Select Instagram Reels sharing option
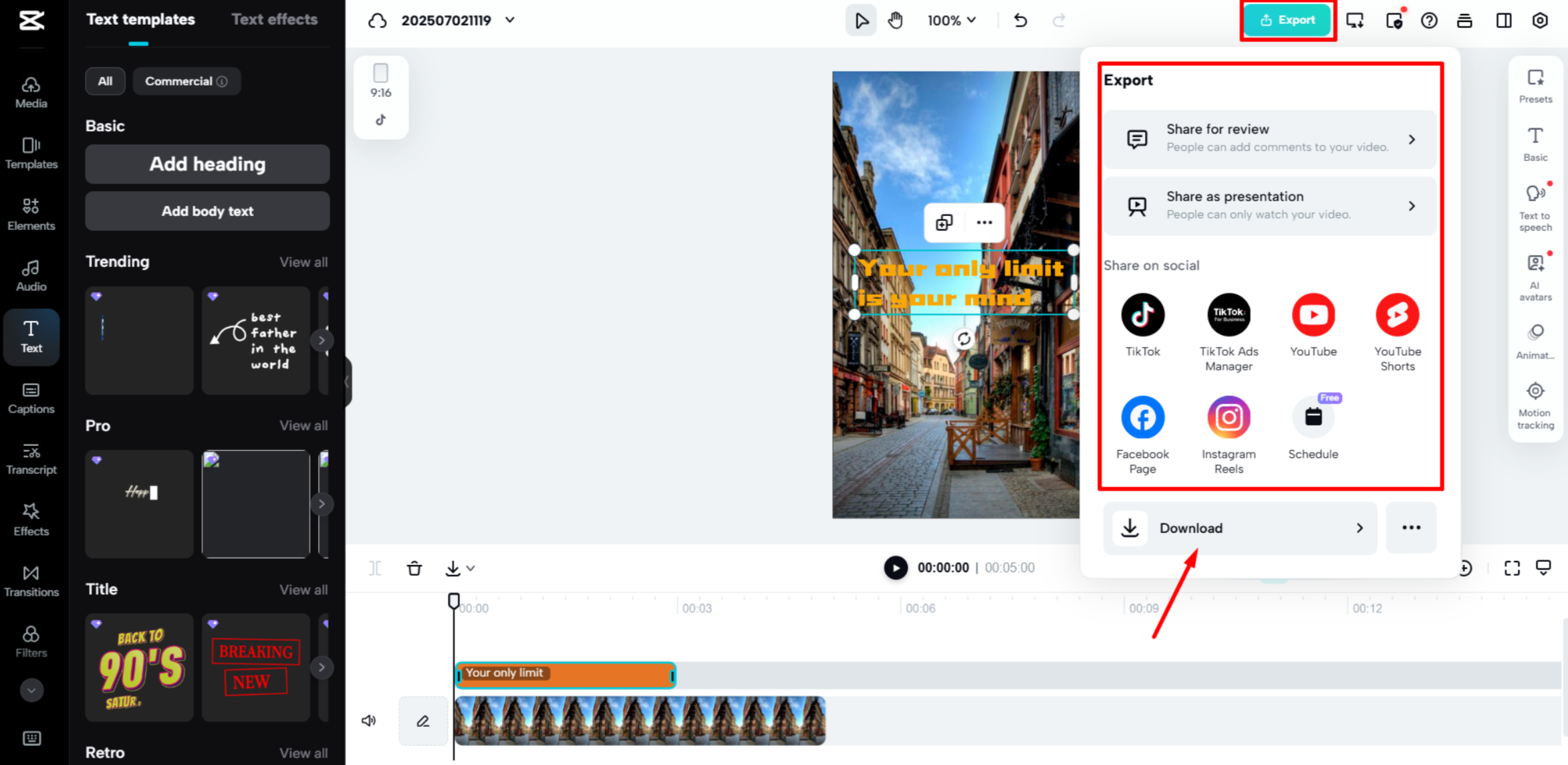This screenshot has height=765, width=1568. pyautogui.click(x=1228, y=418)
